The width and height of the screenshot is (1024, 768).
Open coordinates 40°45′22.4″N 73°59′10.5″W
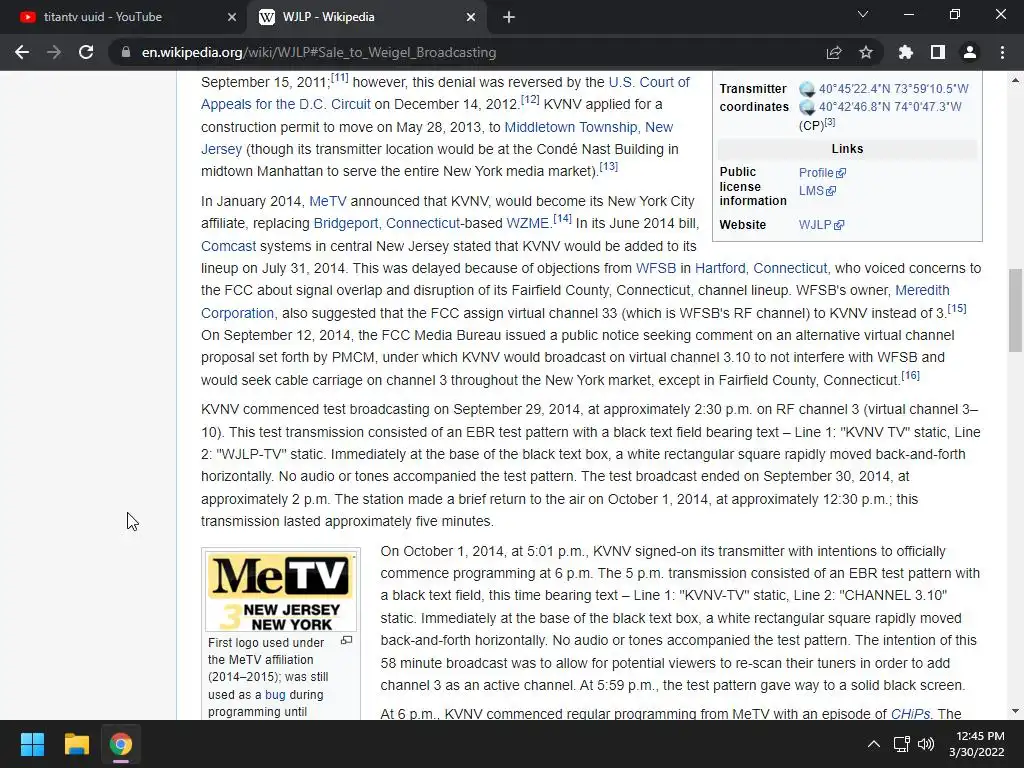point(893,89)
